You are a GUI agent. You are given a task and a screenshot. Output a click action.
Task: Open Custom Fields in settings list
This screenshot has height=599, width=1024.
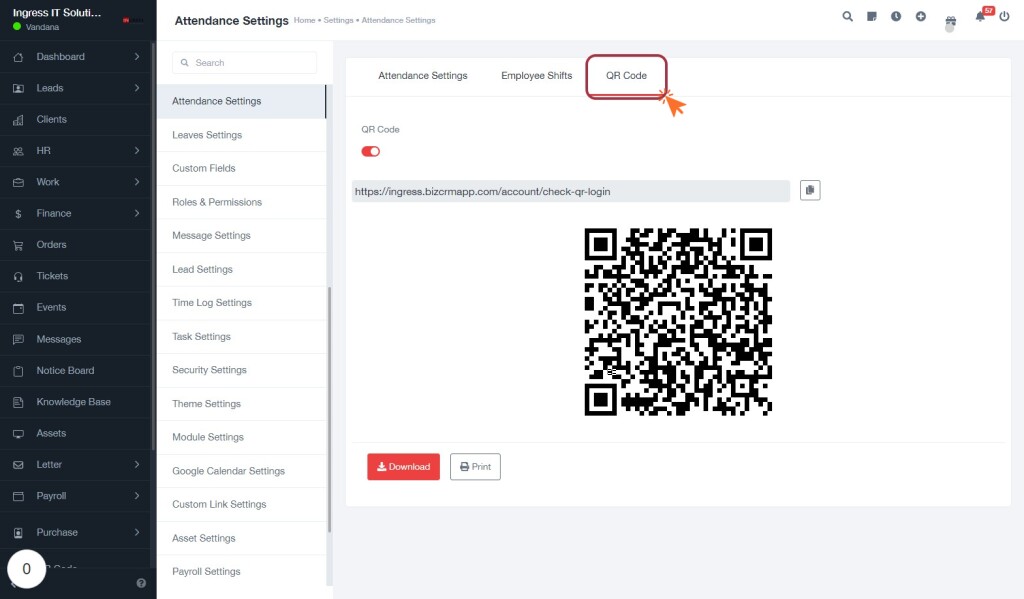pos(242,168)
